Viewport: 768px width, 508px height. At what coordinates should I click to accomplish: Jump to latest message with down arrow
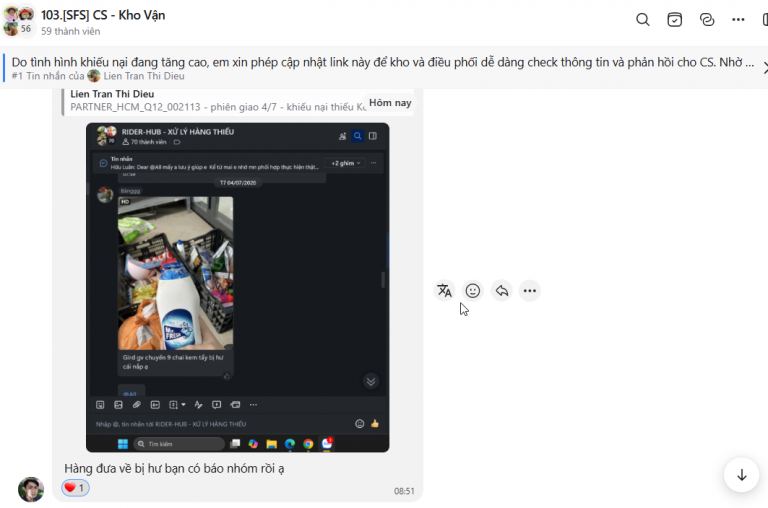coord(742,475)
